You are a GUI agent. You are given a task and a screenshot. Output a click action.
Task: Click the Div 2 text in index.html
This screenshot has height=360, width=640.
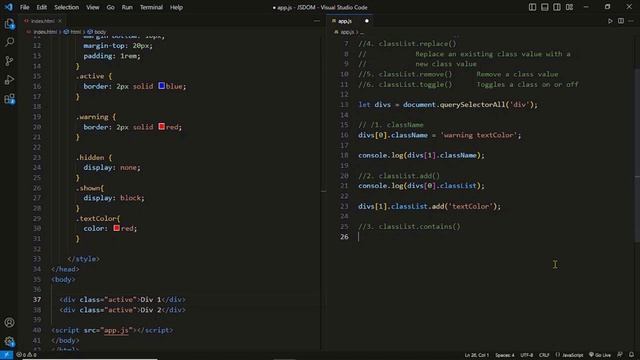coord(151,310)
